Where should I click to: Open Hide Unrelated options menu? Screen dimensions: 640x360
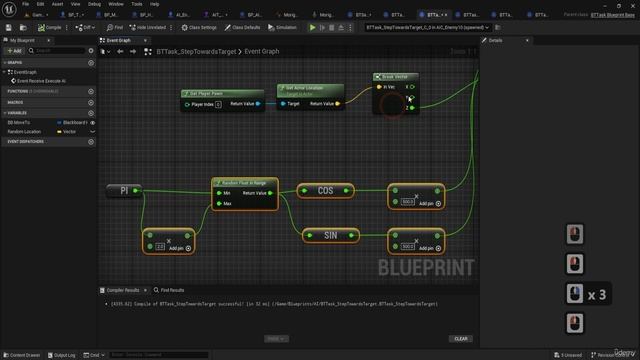tap(171, 28)
